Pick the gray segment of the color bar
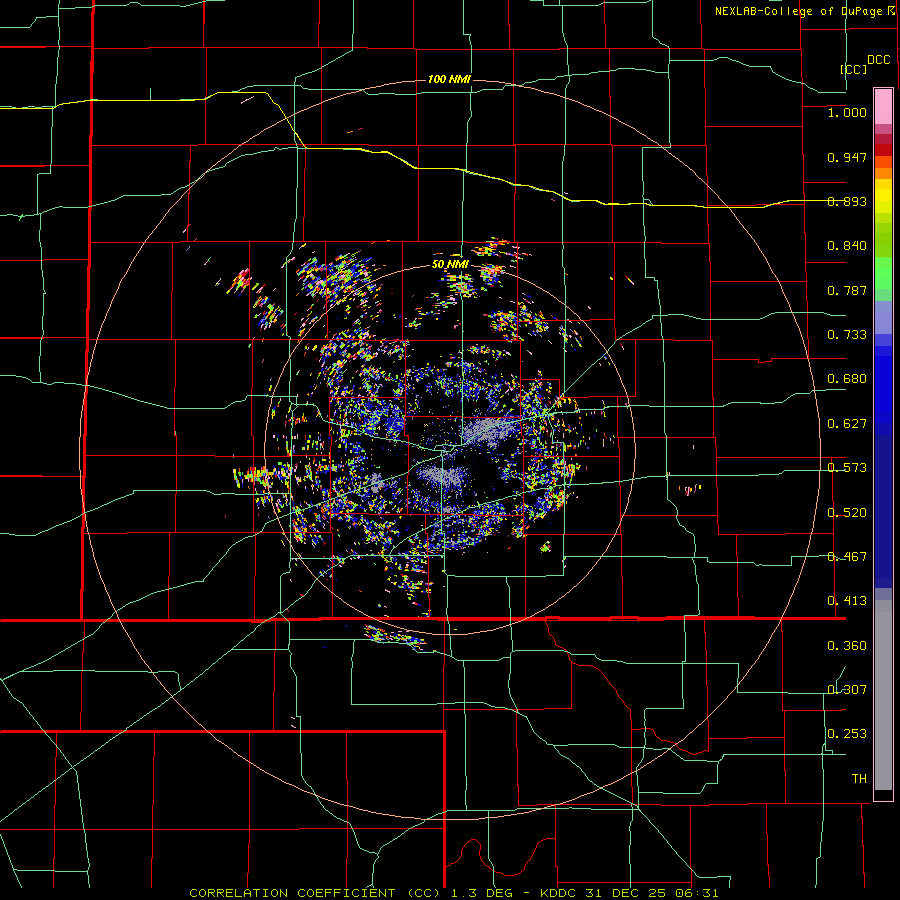This screenshot has width=900, height=900. coord(883,695)
